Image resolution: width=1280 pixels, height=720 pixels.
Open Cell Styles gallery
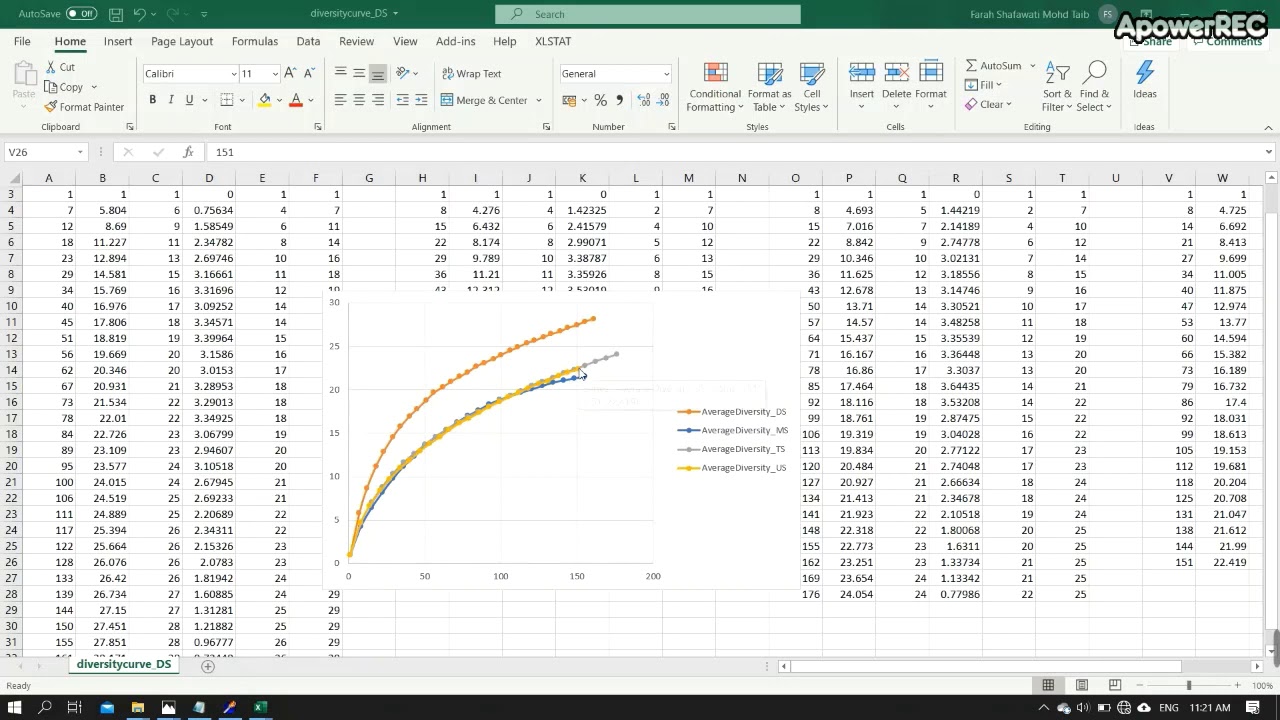[x=812, y=88]
